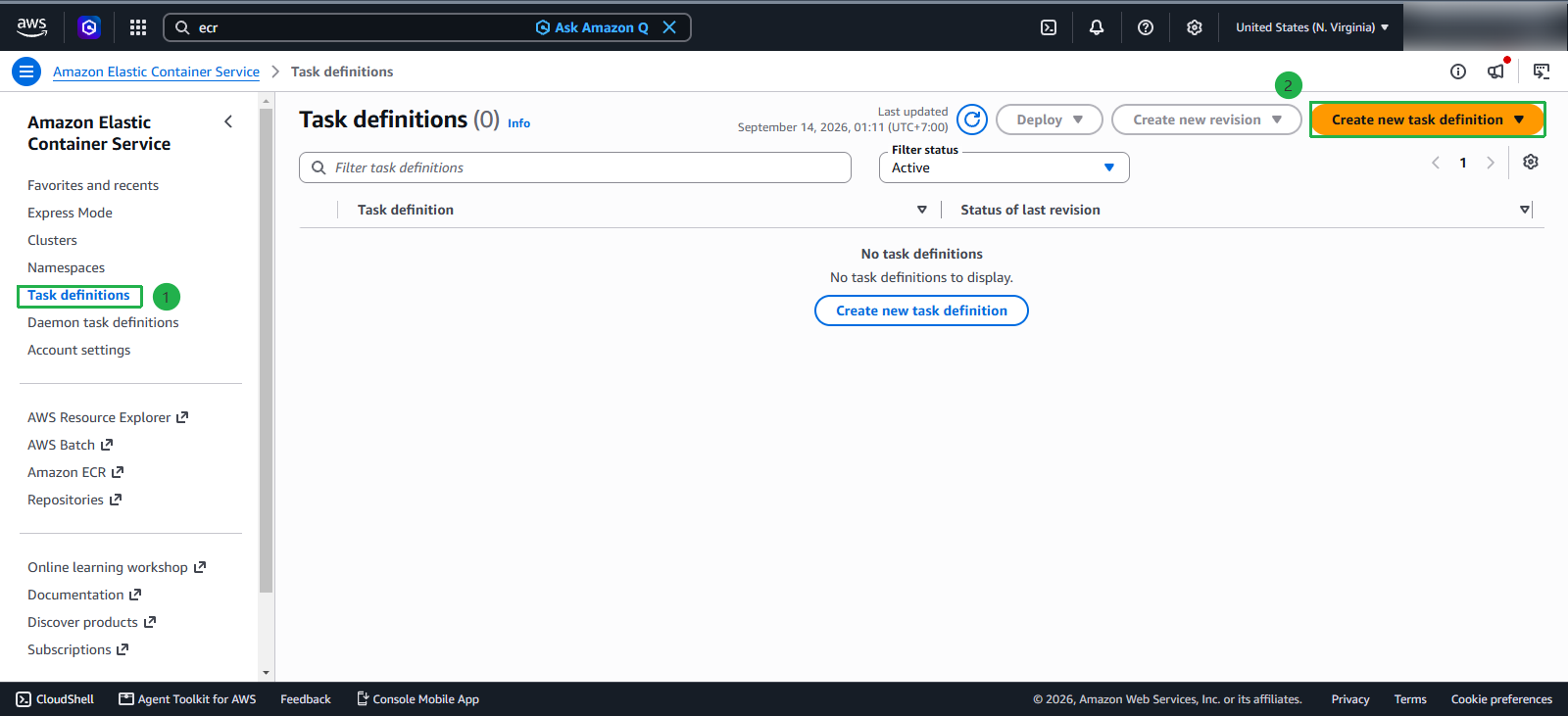
Task: Go to previous page of results
Action: click(x=1436, y=163)
